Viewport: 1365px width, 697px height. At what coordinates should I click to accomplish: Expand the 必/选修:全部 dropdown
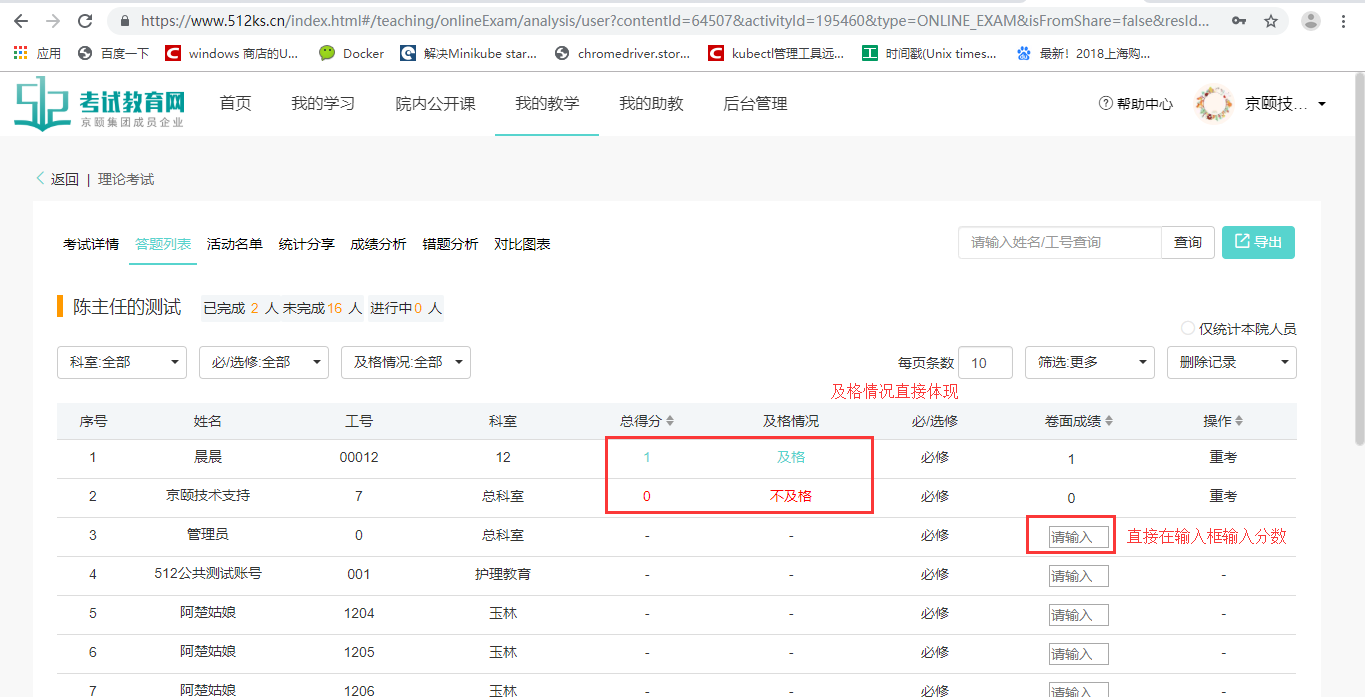264,362
